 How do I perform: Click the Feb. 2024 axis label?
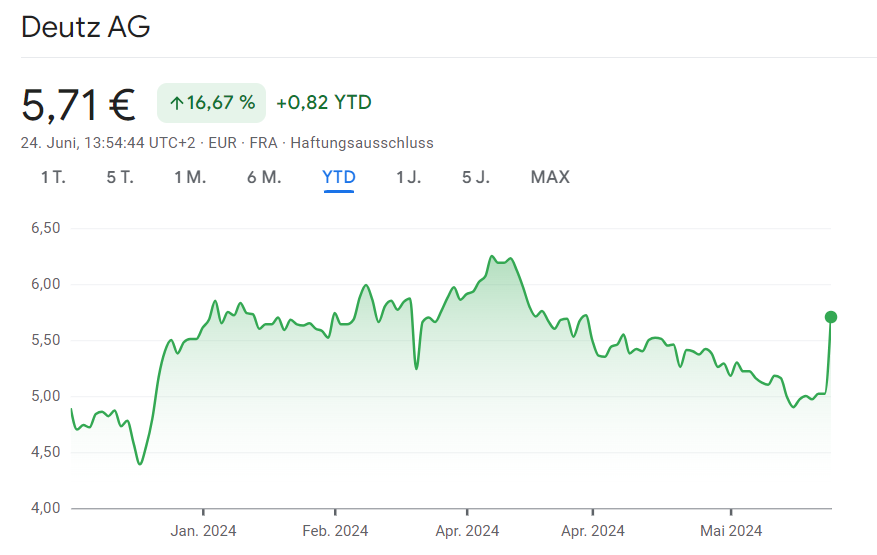tap(335, 530)
